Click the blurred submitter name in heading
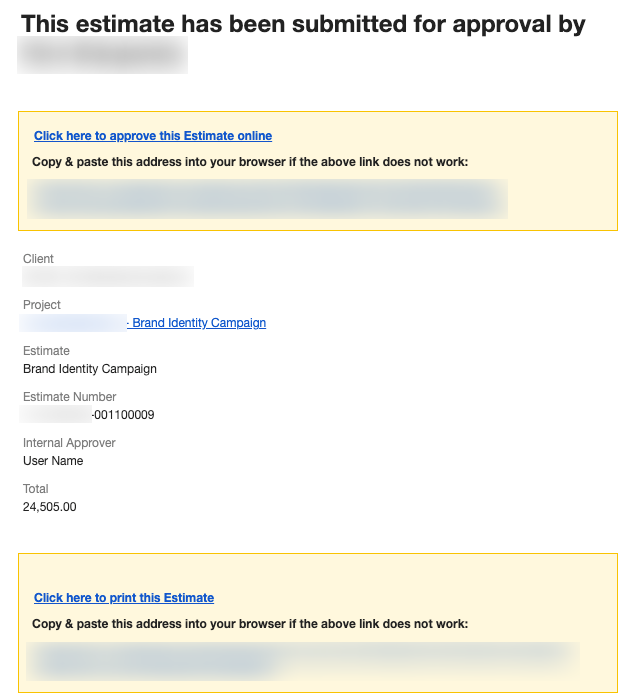This screenshot has height=698, width=634. click(102, 55)
